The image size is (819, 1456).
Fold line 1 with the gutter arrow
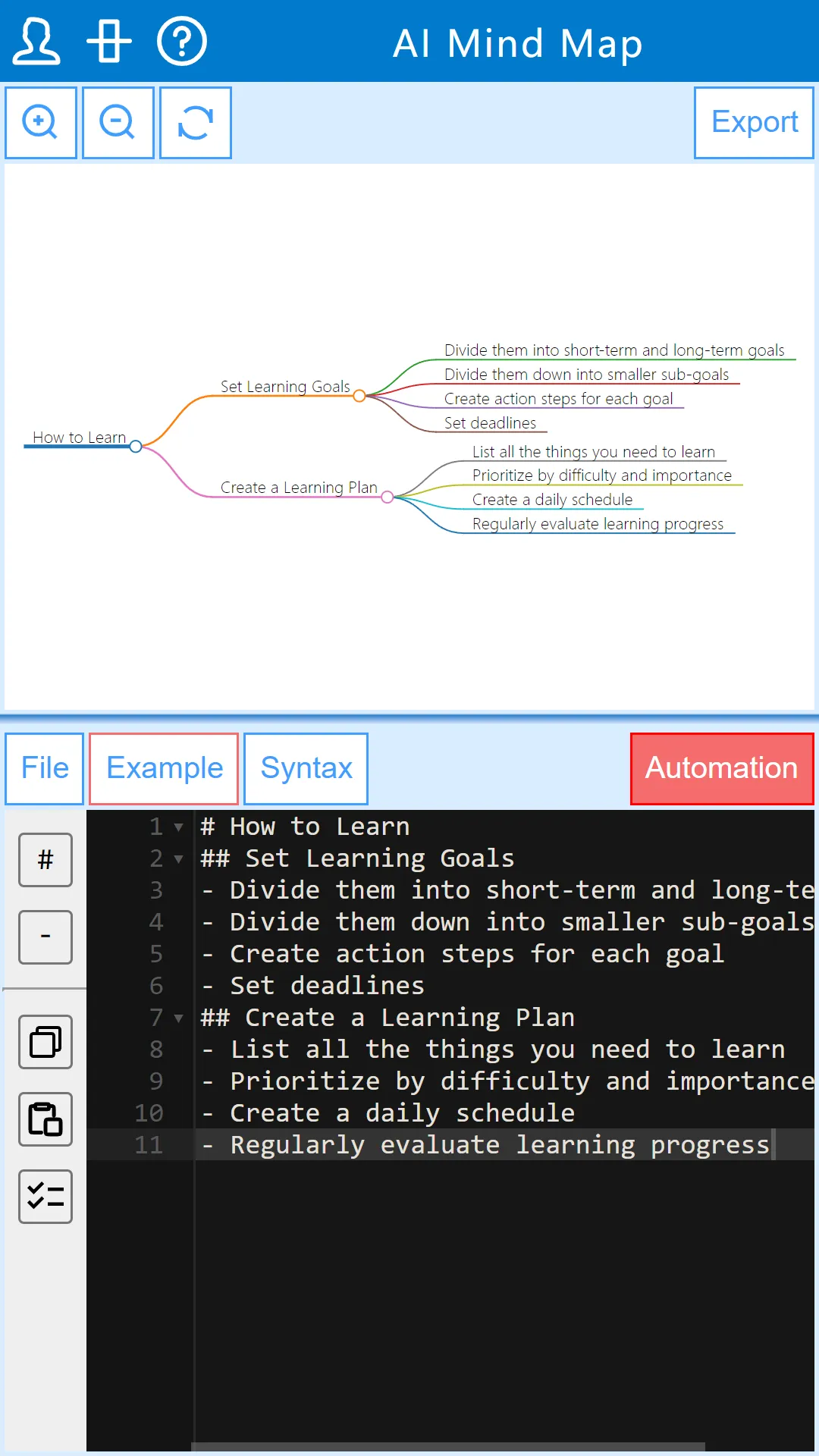[x=178, y=827]
